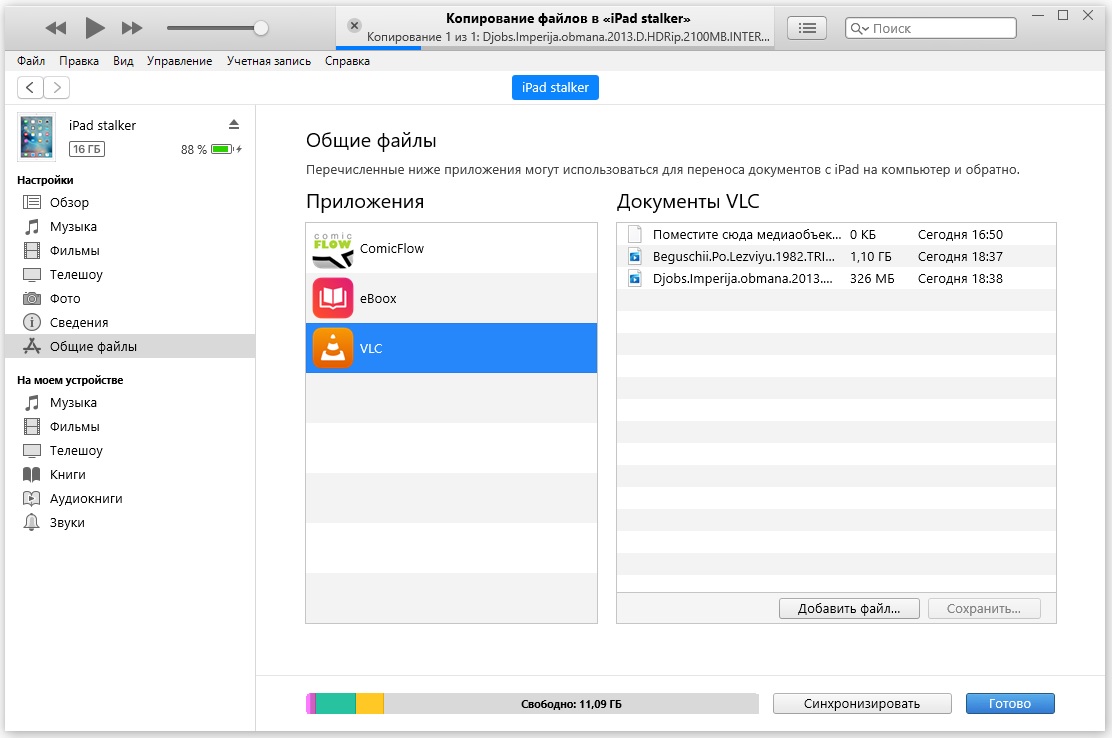Click the battery charge indicator icon
This screenshot has height=738, width=1112.
click(x=226, y=149)
